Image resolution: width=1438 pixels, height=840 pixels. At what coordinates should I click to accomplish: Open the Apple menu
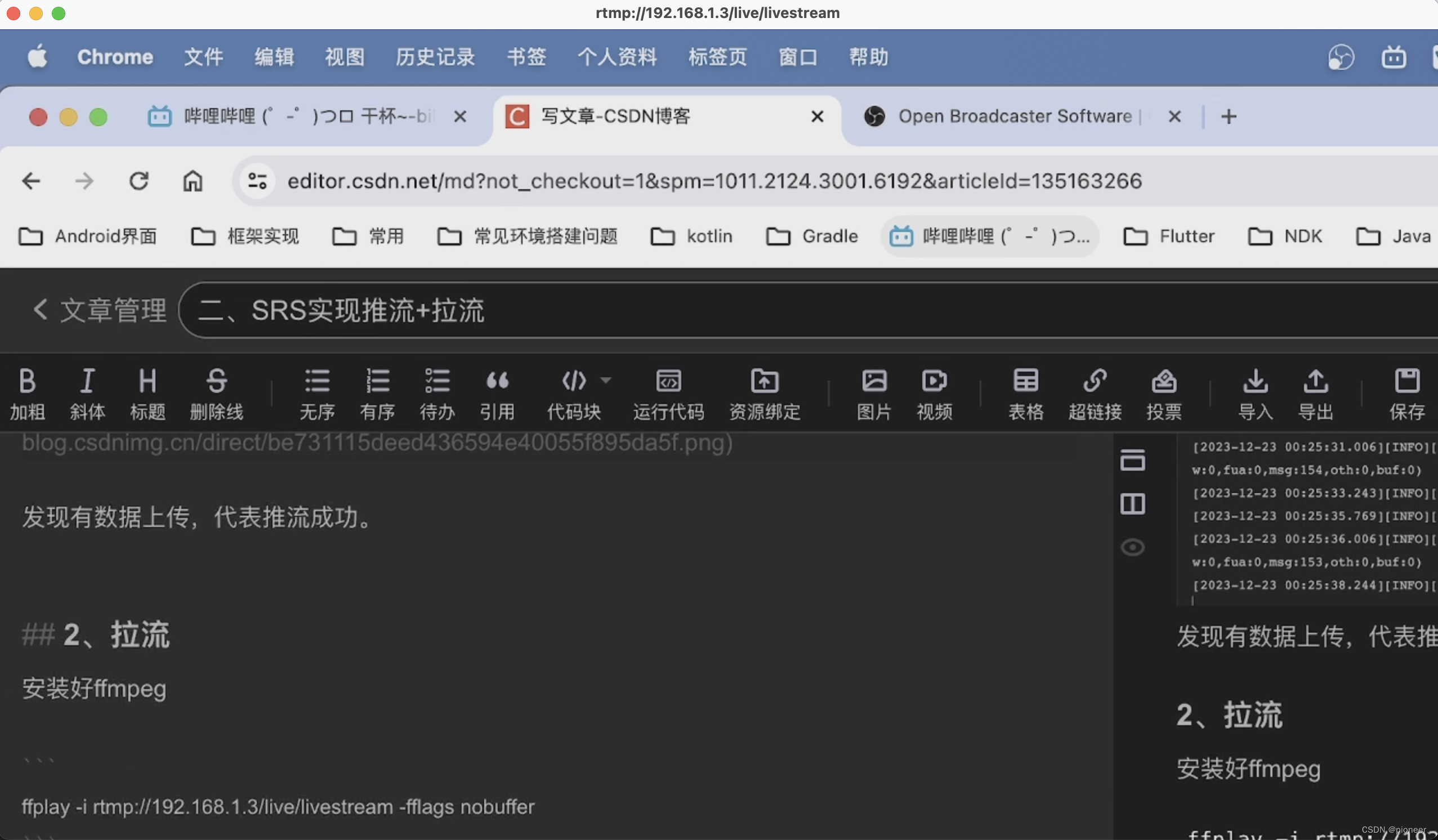38,57
